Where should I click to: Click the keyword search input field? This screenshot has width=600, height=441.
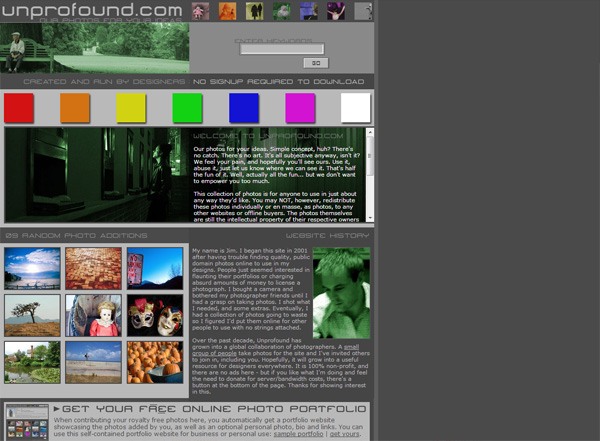pos(282,49)
